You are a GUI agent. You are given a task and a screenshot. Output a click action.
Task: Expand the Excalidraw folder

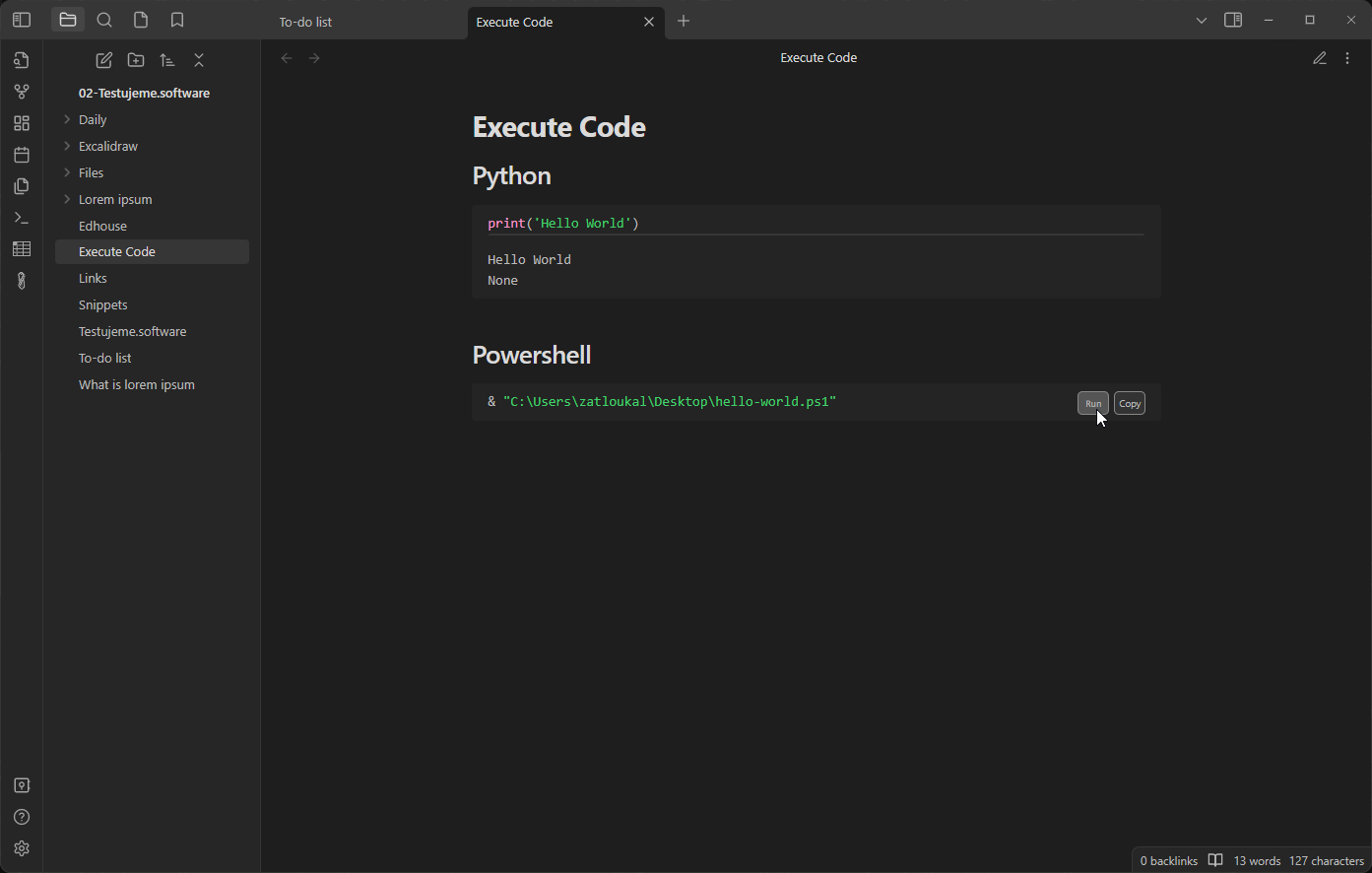point(107,146)
